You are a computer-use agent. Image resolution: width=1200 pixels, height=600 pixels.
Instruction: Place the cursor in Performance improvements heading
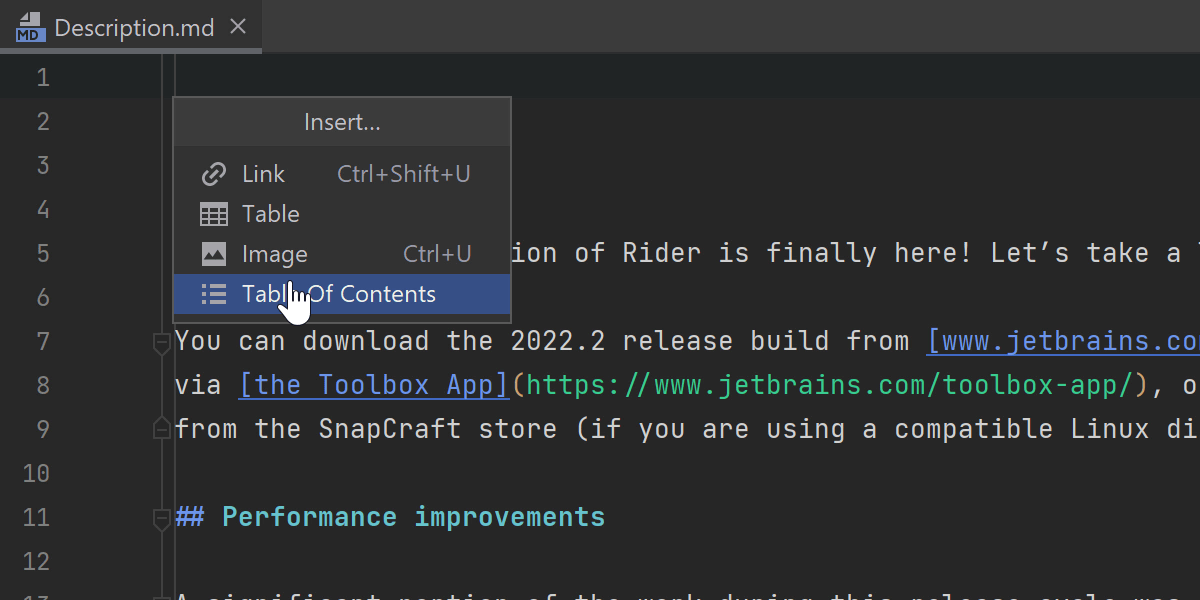click(x=412, y=517)
